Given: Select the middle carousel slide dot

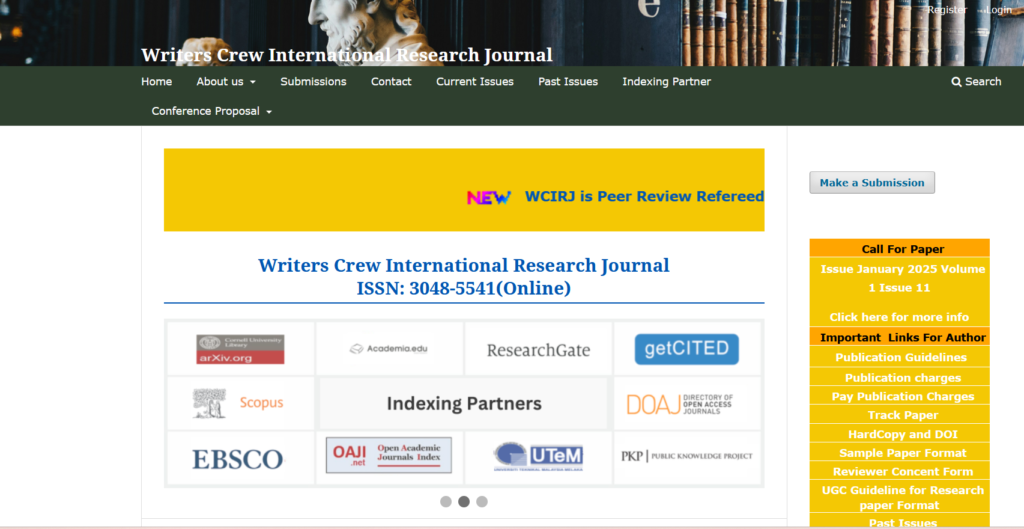Looking at the screenshot, I should pyautogui.click(x=464, y=502).
